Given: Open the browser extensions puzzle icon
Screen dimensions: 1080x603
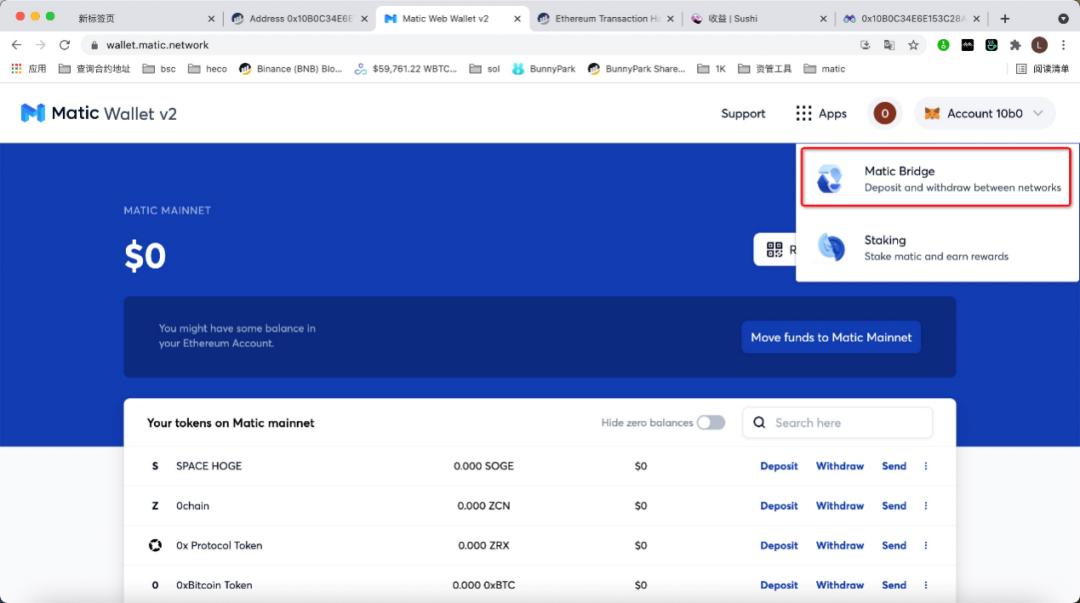Looking at the screenshot, I should click(x=1016, y=45).
